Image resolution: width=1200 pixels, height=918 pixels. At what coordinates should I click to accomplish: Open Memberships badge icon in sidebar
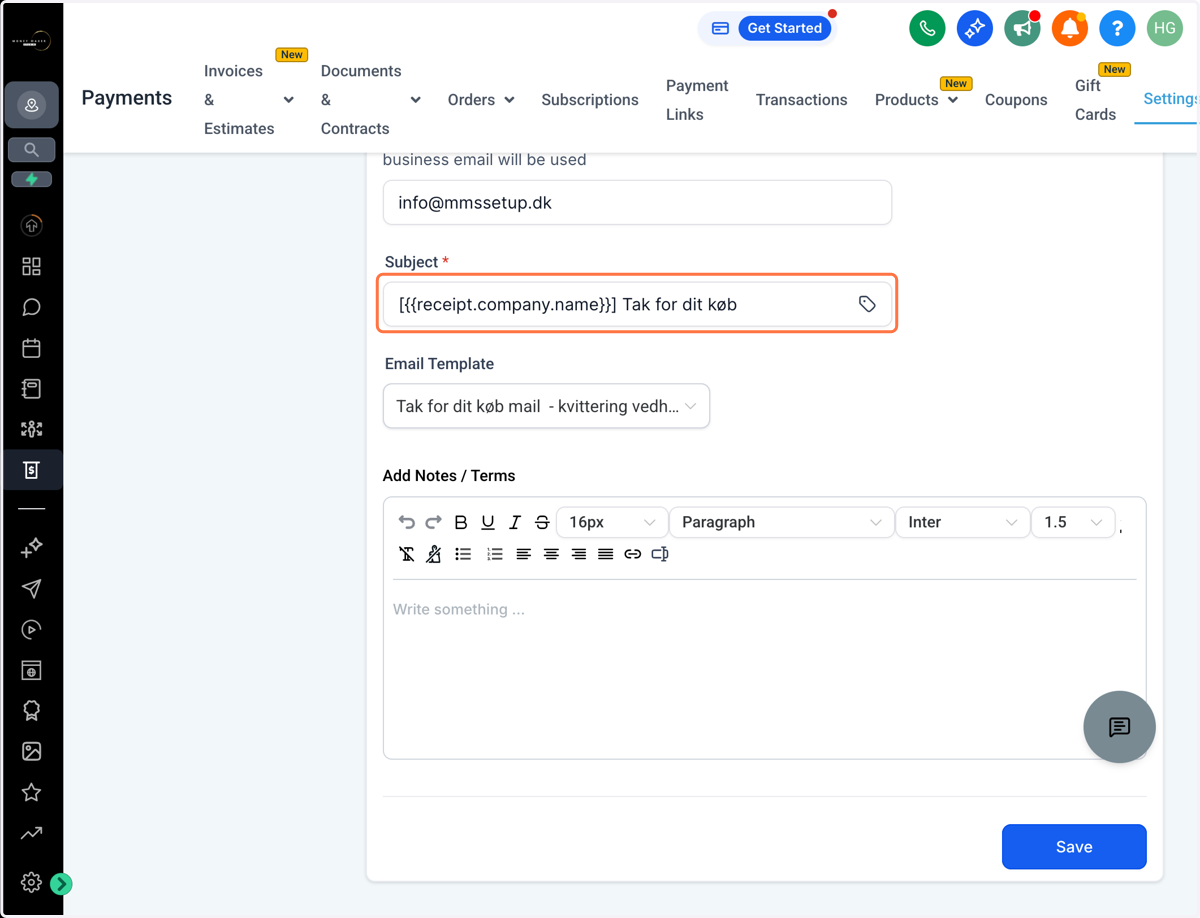point(31,711)
